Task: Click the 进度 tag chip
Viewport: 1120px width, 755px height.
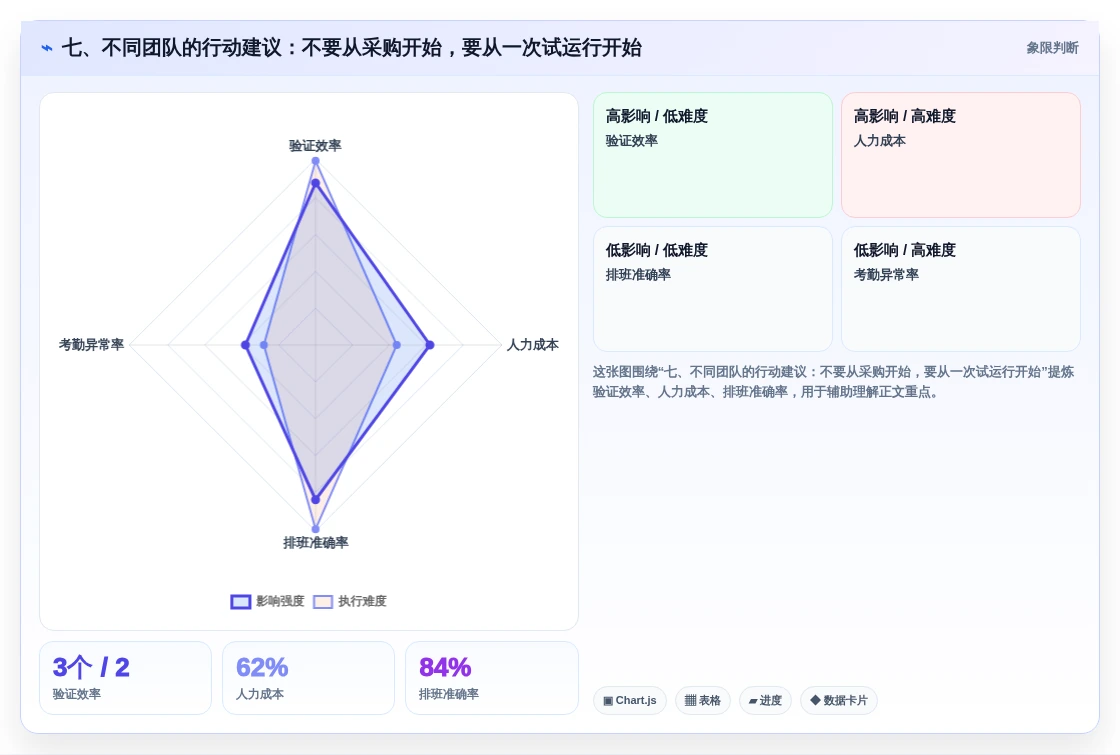Action: [765, 701]
